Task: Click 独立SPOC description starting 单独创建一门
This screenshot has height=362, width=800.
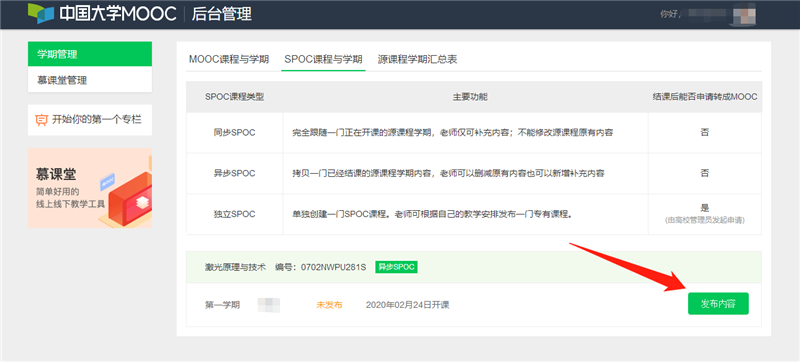Action: point(432,214)
